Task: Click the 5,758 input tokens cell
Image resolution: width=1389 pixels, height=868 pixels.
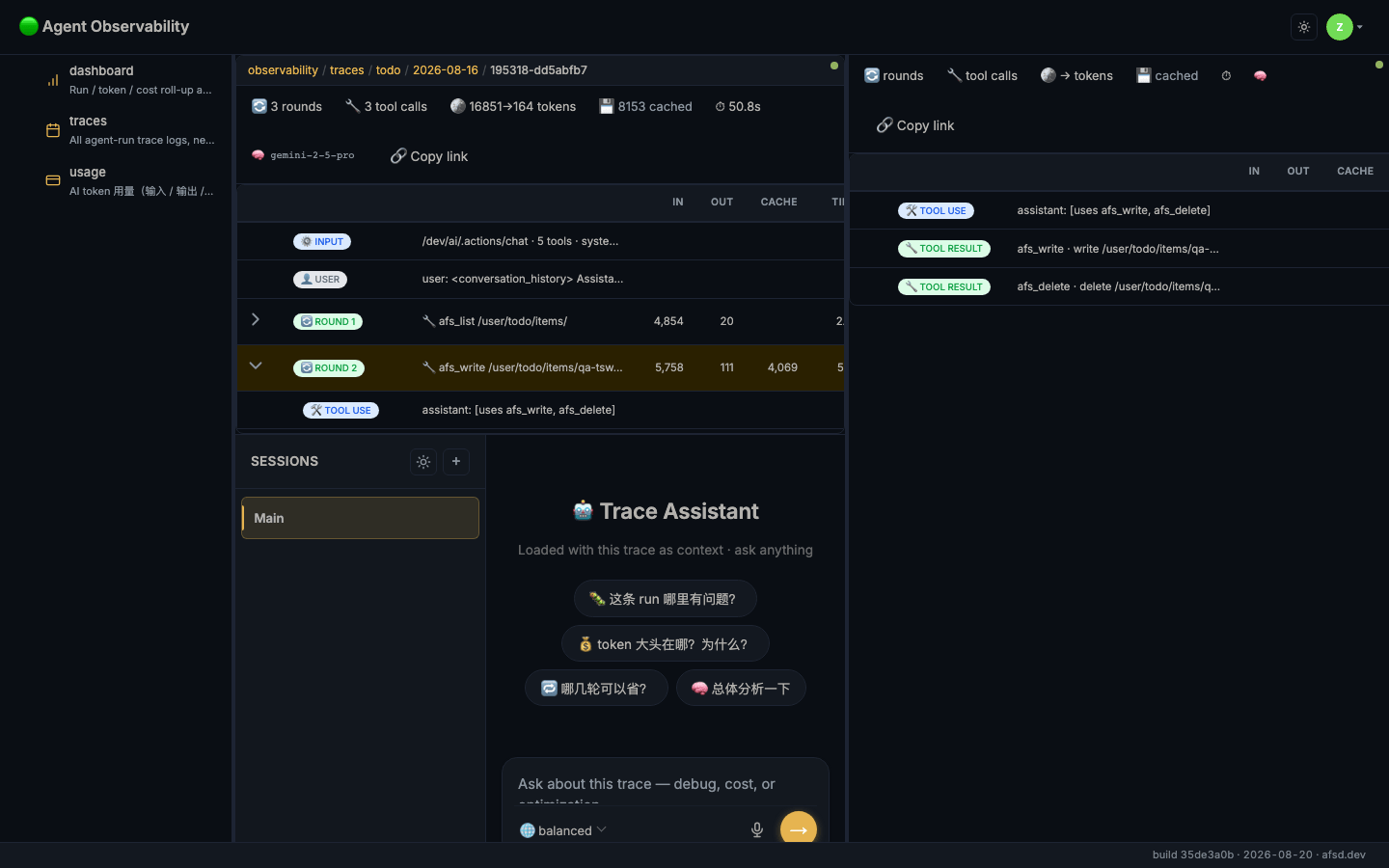Action: [669, 367]
